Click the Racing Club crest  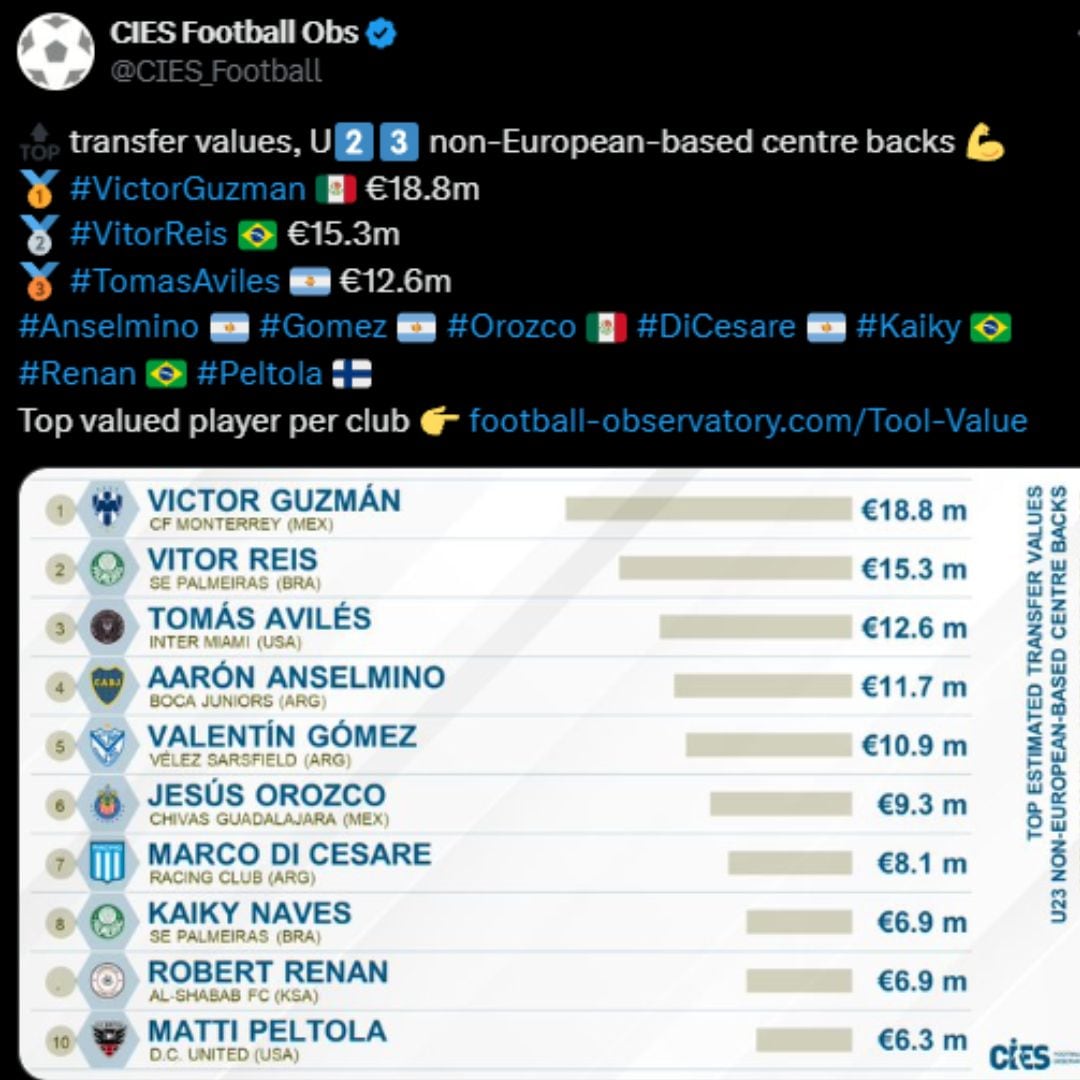tap(107, 863)
